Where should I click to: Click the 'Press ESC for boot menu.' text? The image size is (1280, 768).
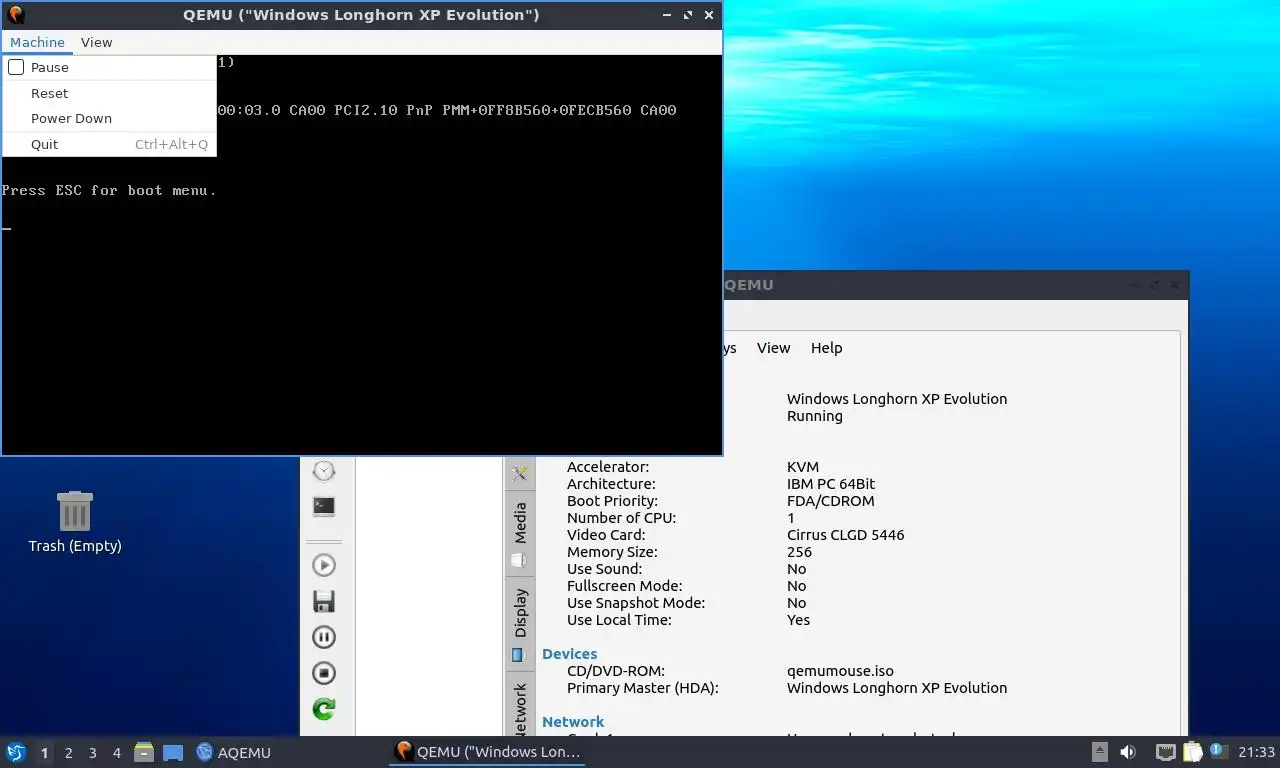pos(109,190)
